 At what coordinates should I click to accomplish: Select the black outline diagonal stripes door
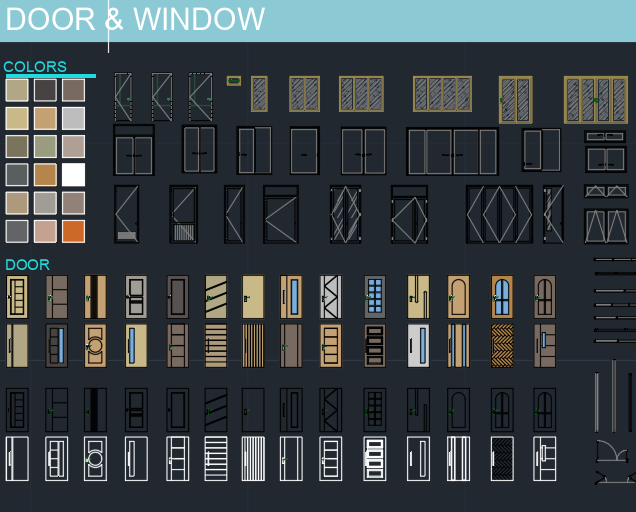216,410
